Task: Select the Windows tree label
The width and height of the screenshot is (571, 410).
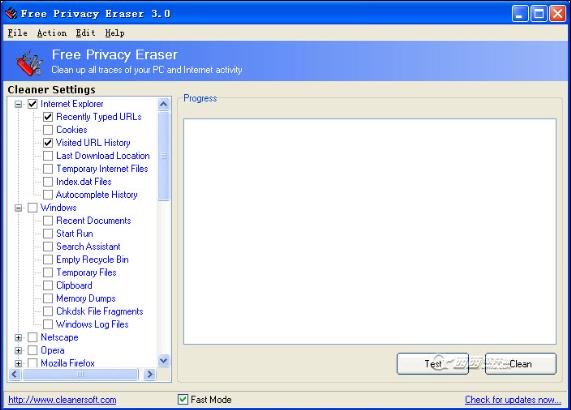Action: [58, 208]
